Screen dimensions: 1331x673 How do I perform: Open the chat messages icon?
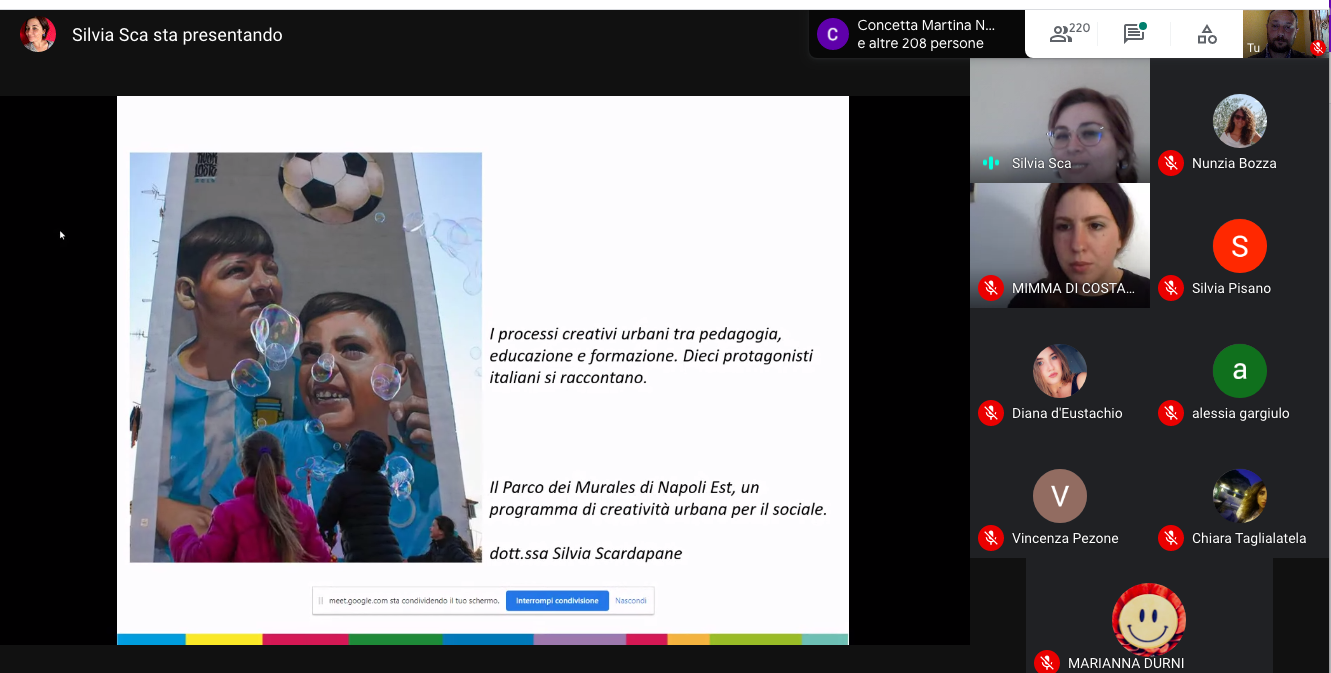1134,34
